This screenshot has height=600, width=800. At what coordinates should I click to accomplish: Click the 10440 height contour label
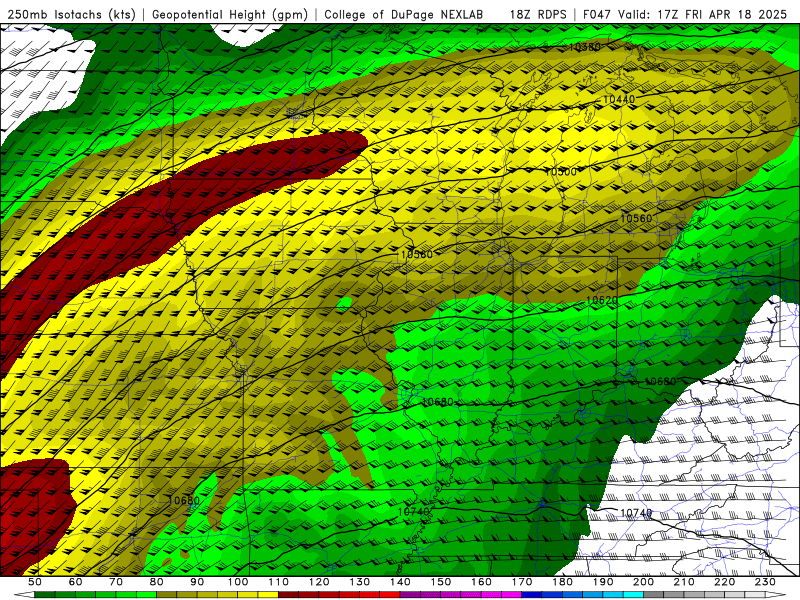[619, 99]
